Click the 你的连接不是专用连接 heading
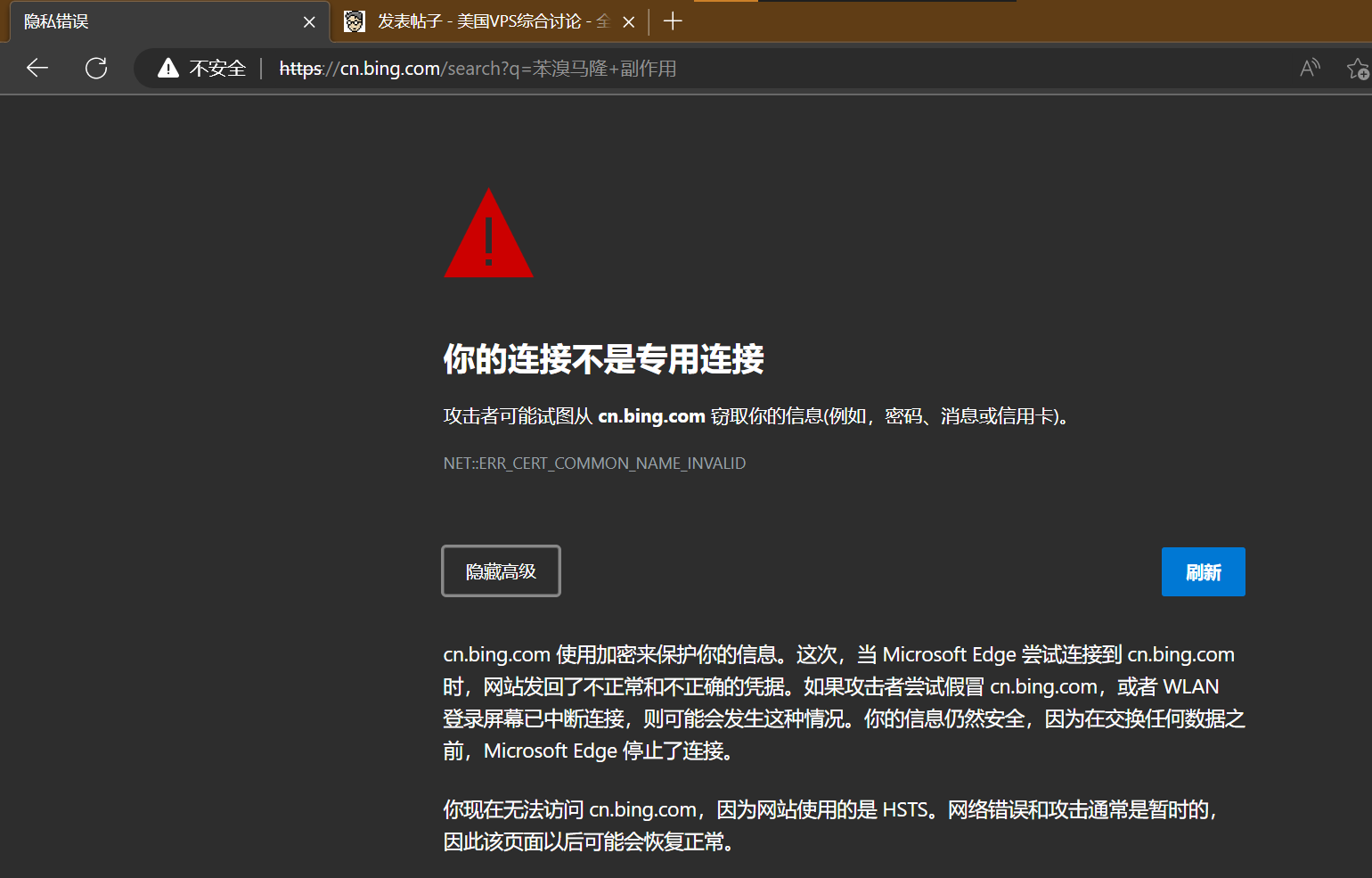Image resolution: width=1372 pixels, height=878 pixels. coord(603,359)
